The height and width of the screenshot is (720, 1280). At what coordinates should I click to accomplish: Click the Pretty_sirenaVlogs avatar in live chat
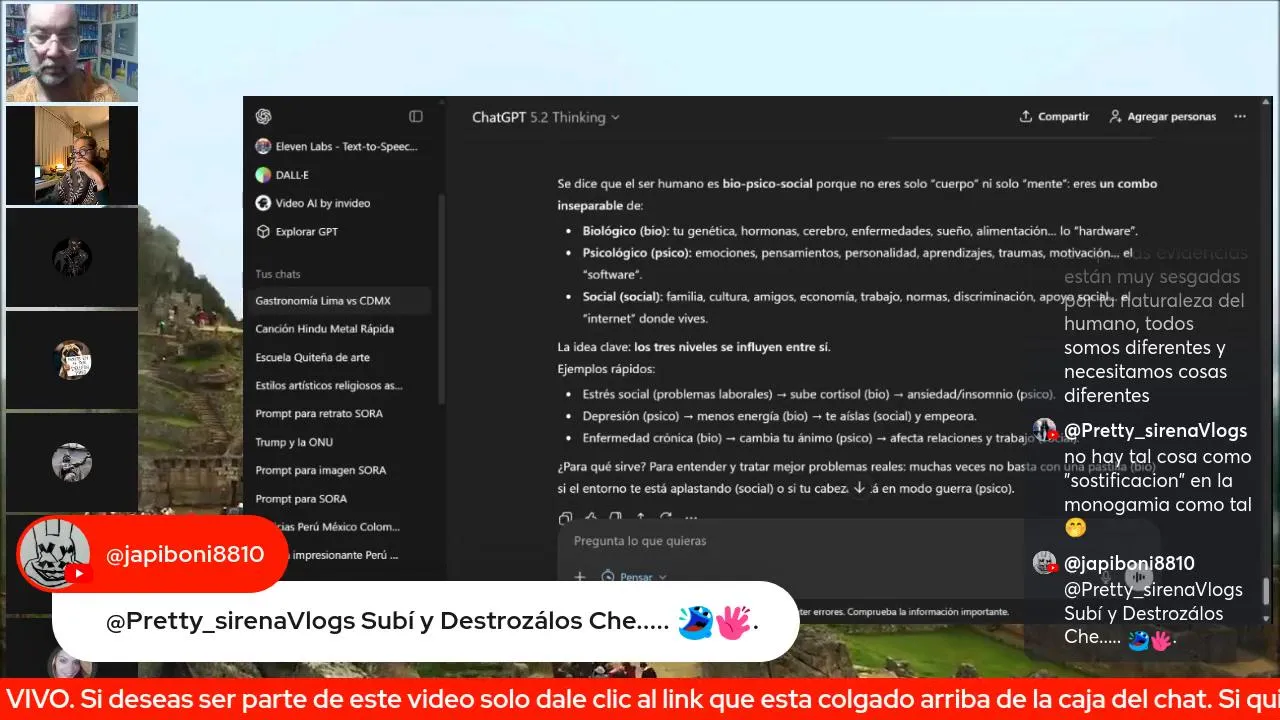[x=1045, y=430]
